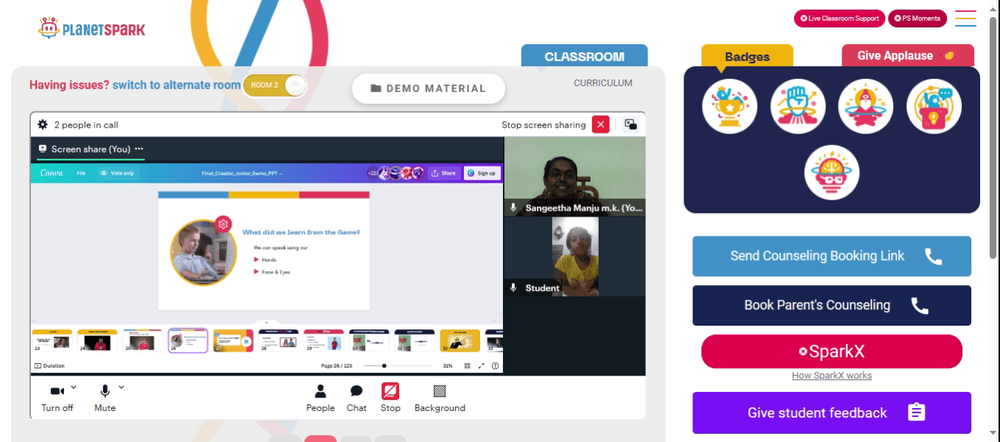Click '2 people in call' text
Image resolution: width=1000 pixels, height=442 pixels.
86,125
